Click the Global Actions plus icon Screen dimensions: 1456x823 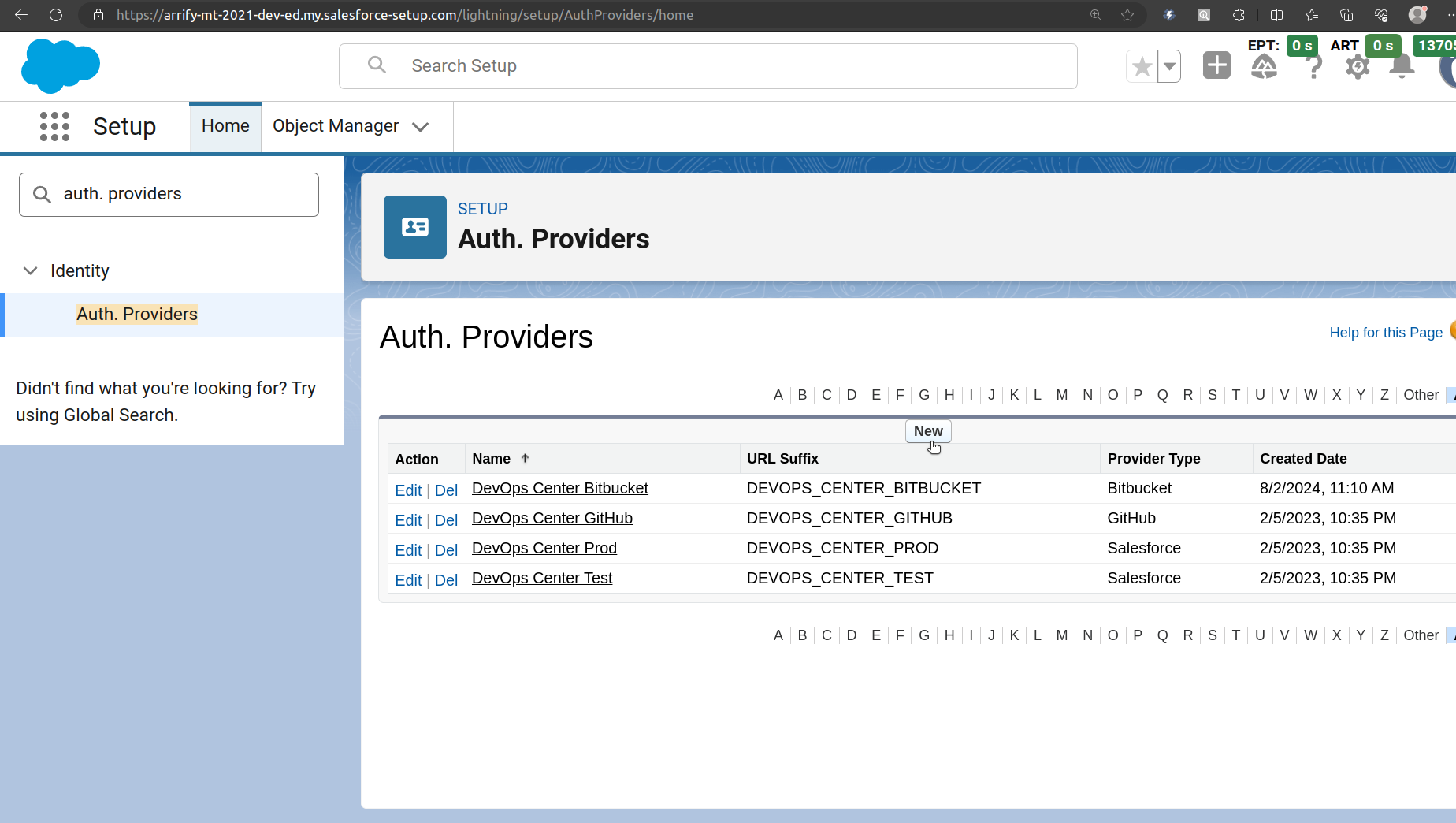(x=1216, y=65)
